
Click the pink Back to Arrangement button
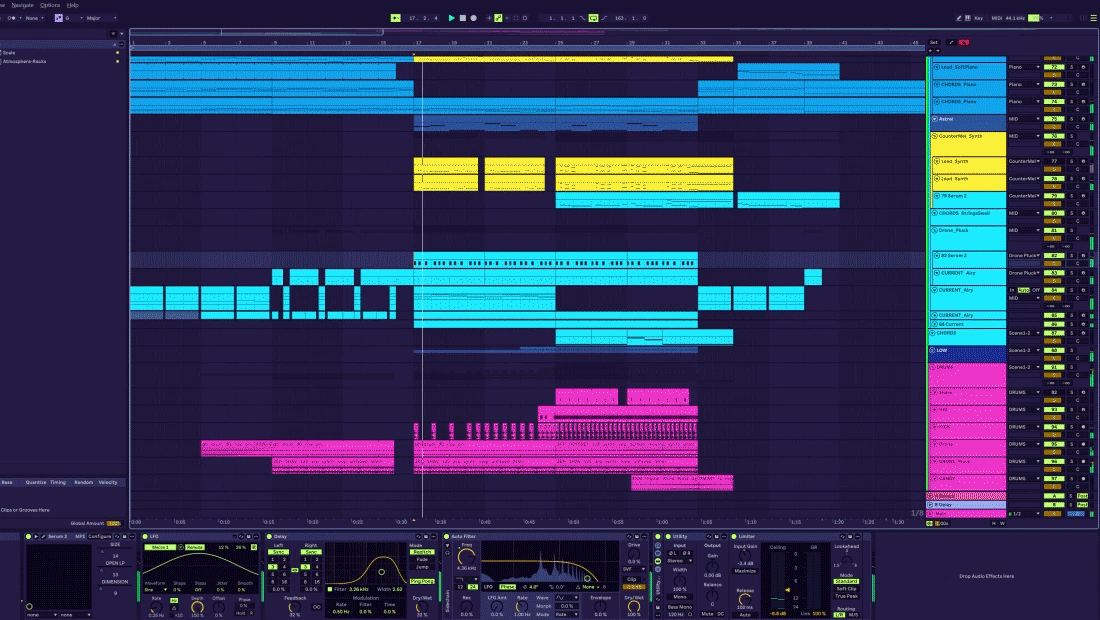[x=964, y=42]
